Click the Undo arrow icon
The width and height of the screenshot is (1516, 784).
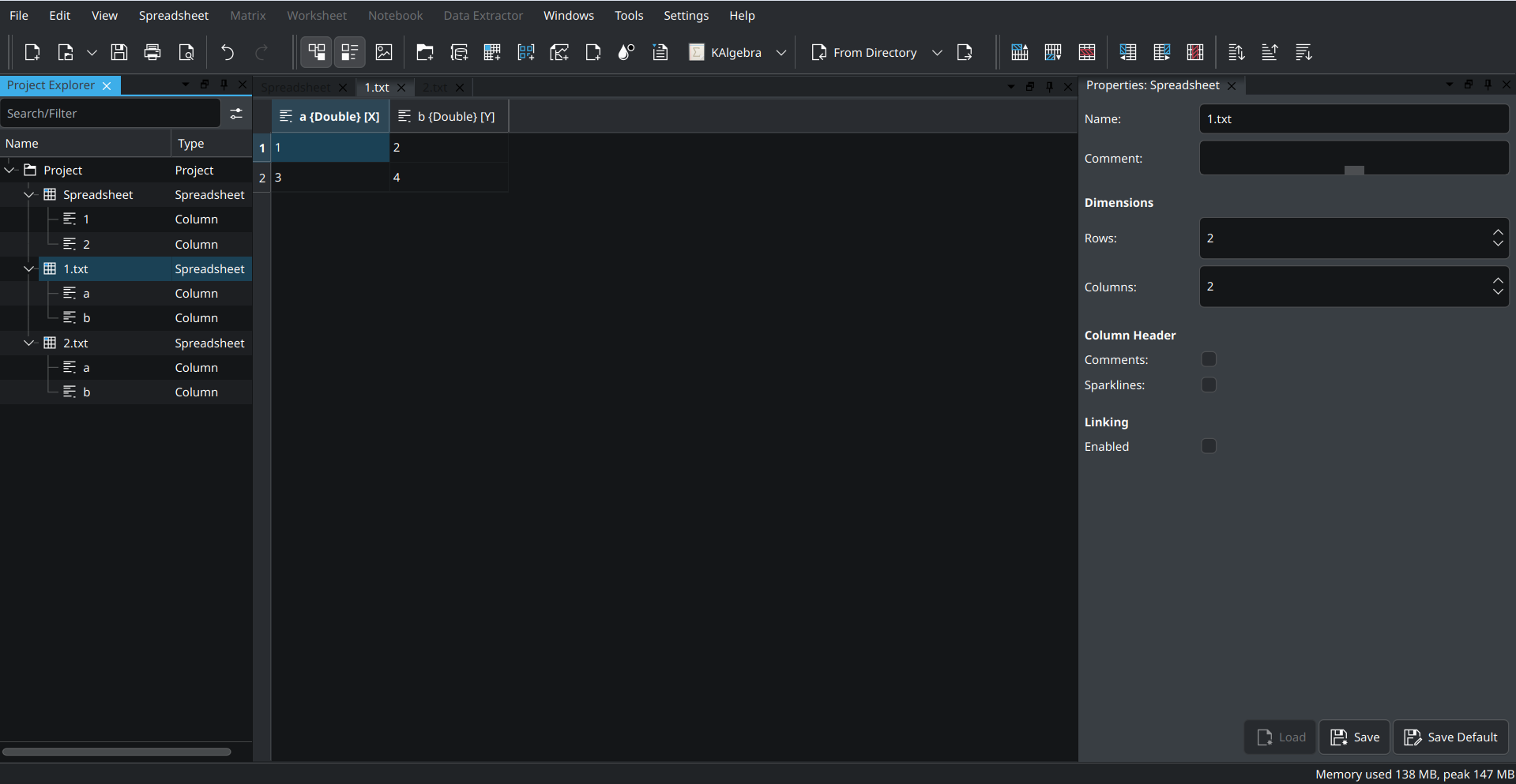228,53
